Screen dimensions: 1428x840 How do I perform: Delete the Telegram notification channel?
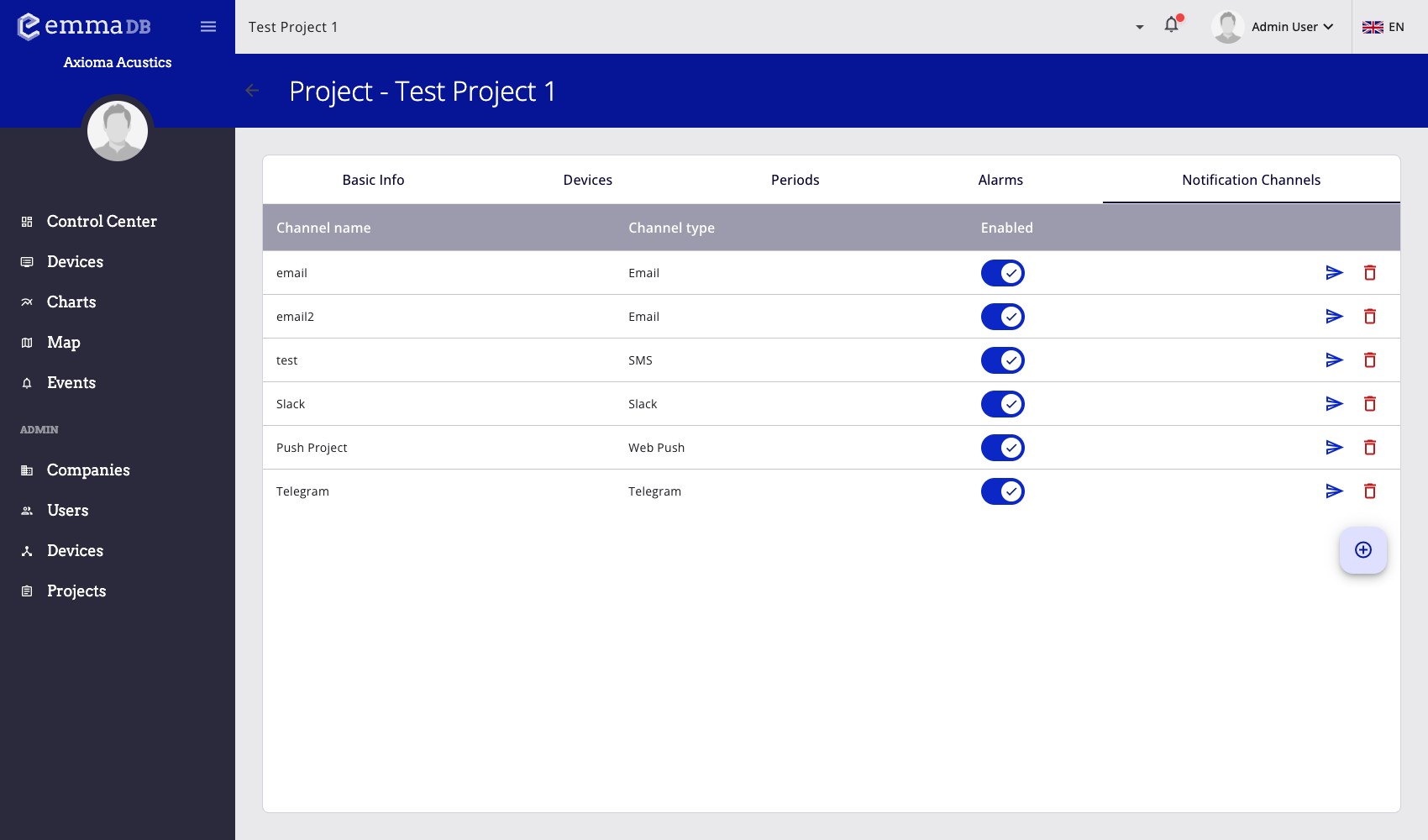coord(1370,491)
